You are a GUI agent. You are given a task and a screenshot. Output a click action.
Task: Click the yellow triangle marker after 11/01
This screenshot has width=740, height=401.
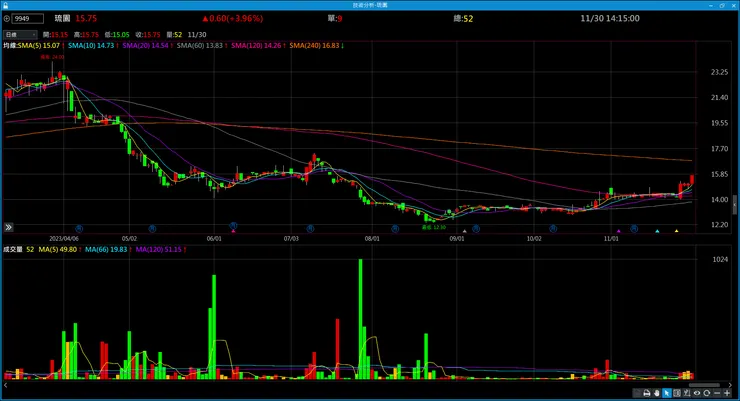point(676,231)
